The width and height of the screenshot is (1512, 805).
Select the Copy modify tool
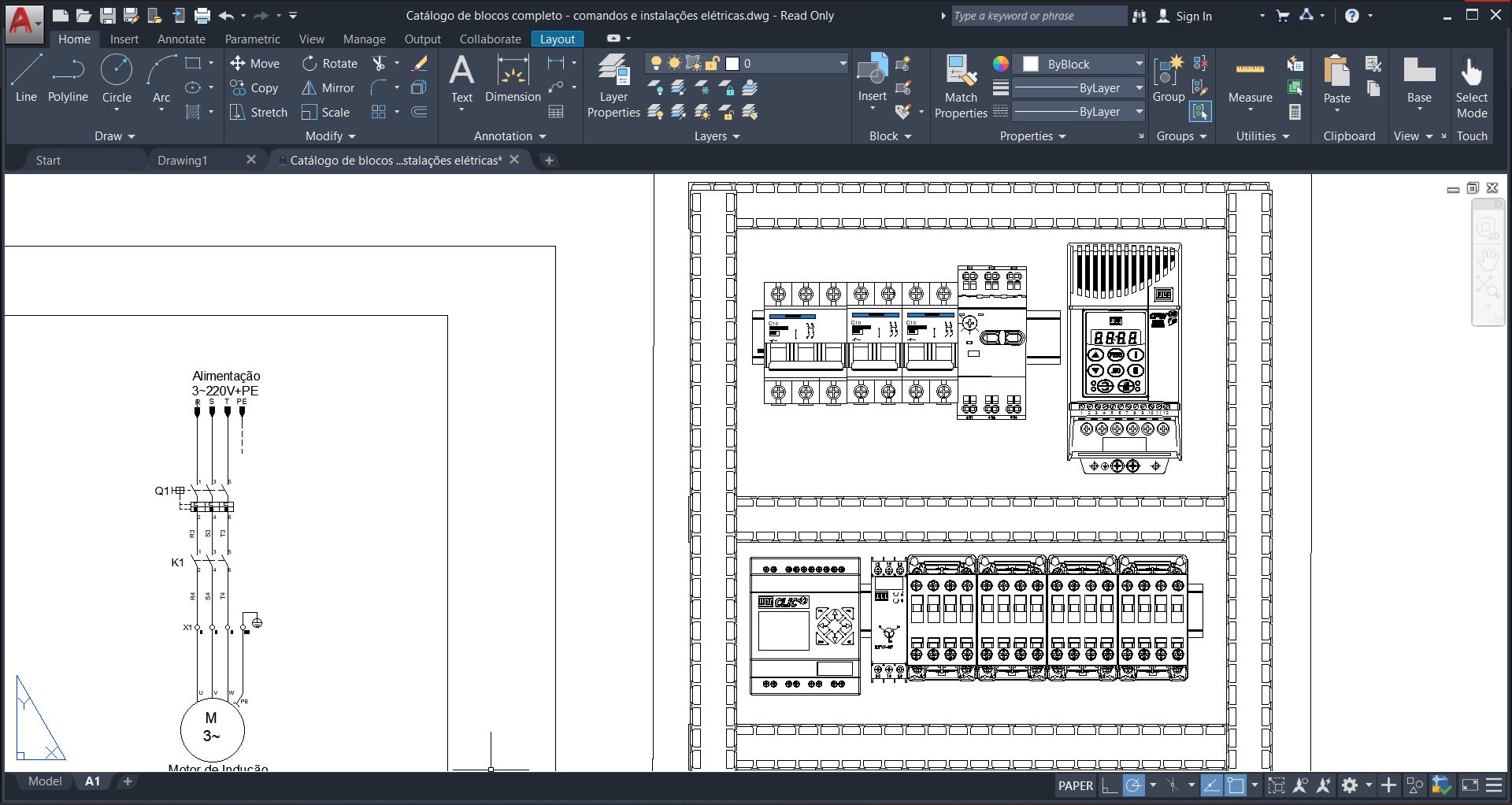pyautogui.click(x=256, y=88)
